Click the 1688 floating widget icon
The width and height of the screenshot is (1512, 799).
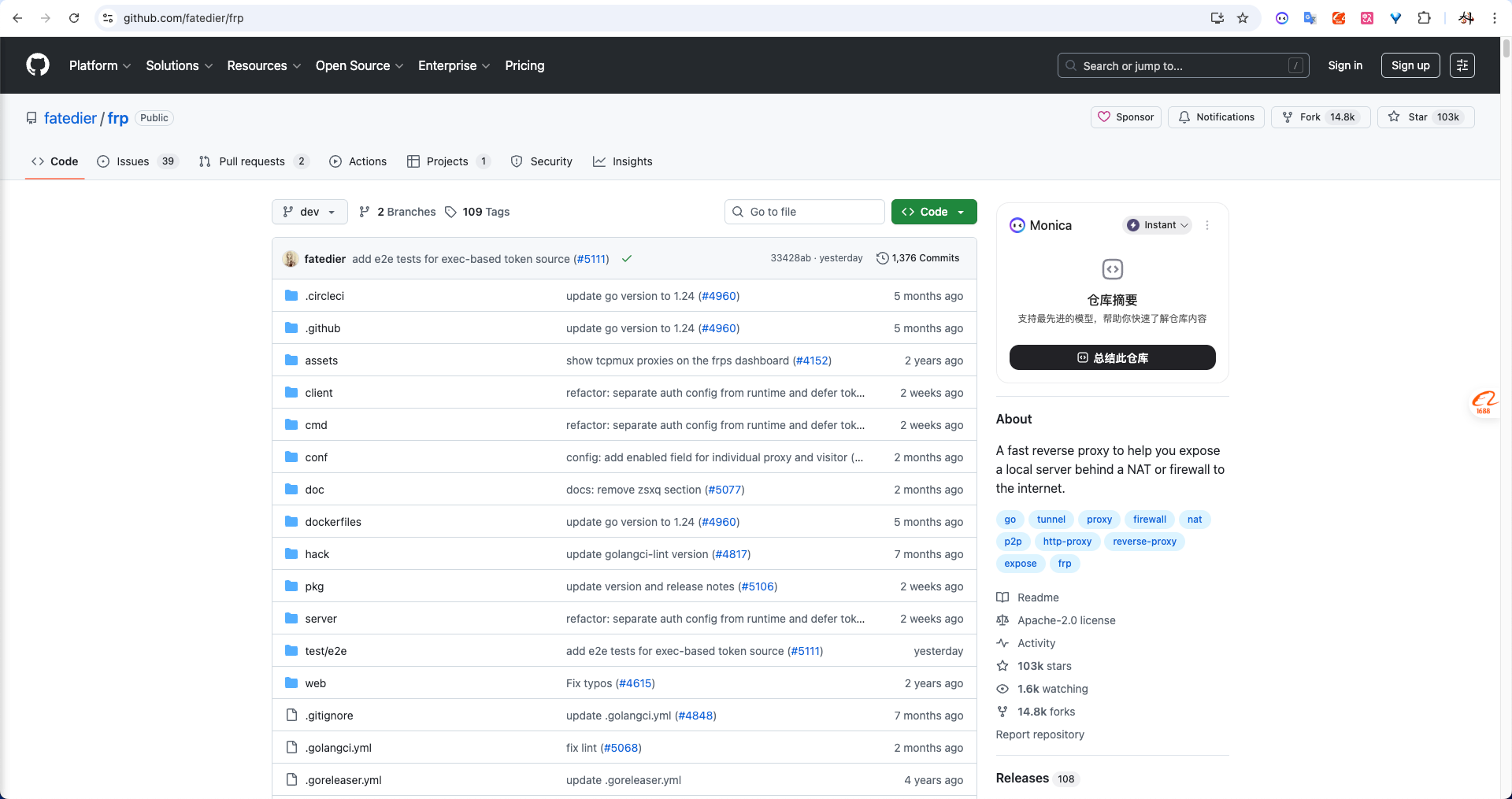[1484, 402]
